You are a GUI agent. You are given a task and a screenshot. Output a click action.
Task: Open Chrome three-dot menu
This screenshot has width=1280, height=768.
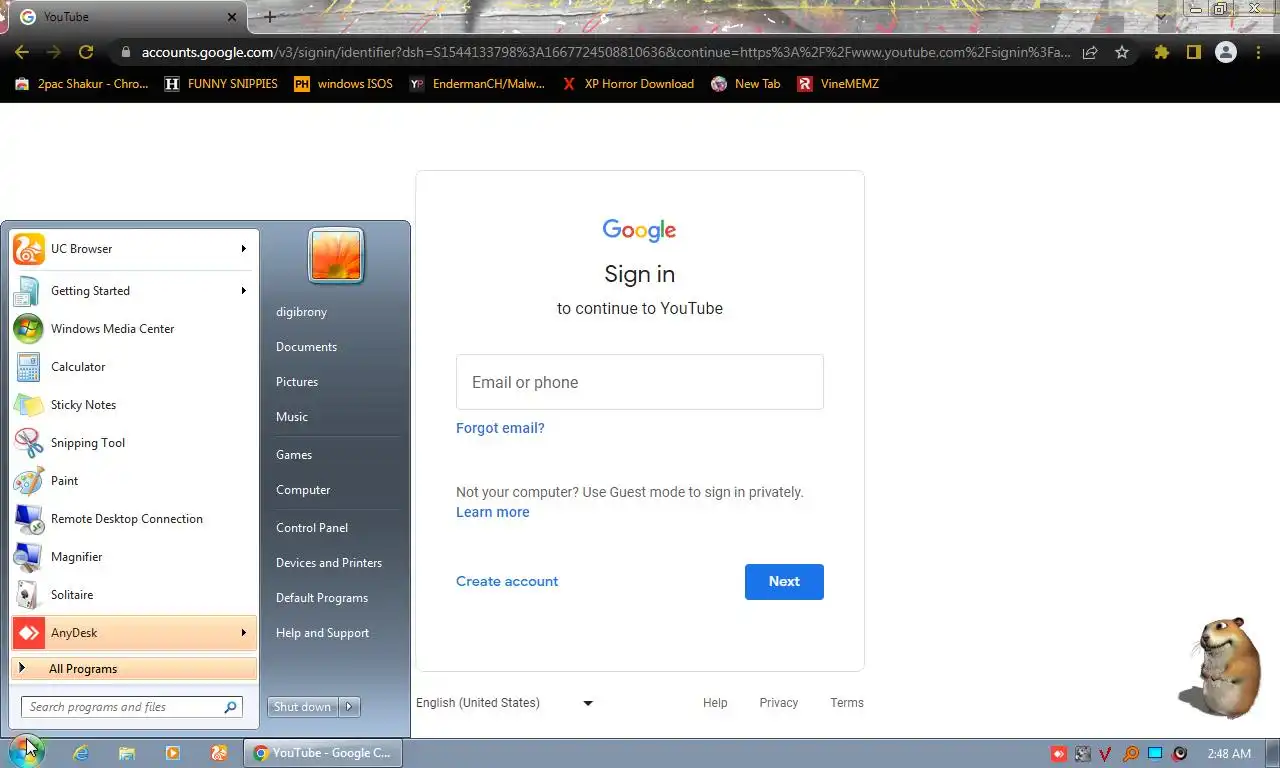tap(1259, 52)
